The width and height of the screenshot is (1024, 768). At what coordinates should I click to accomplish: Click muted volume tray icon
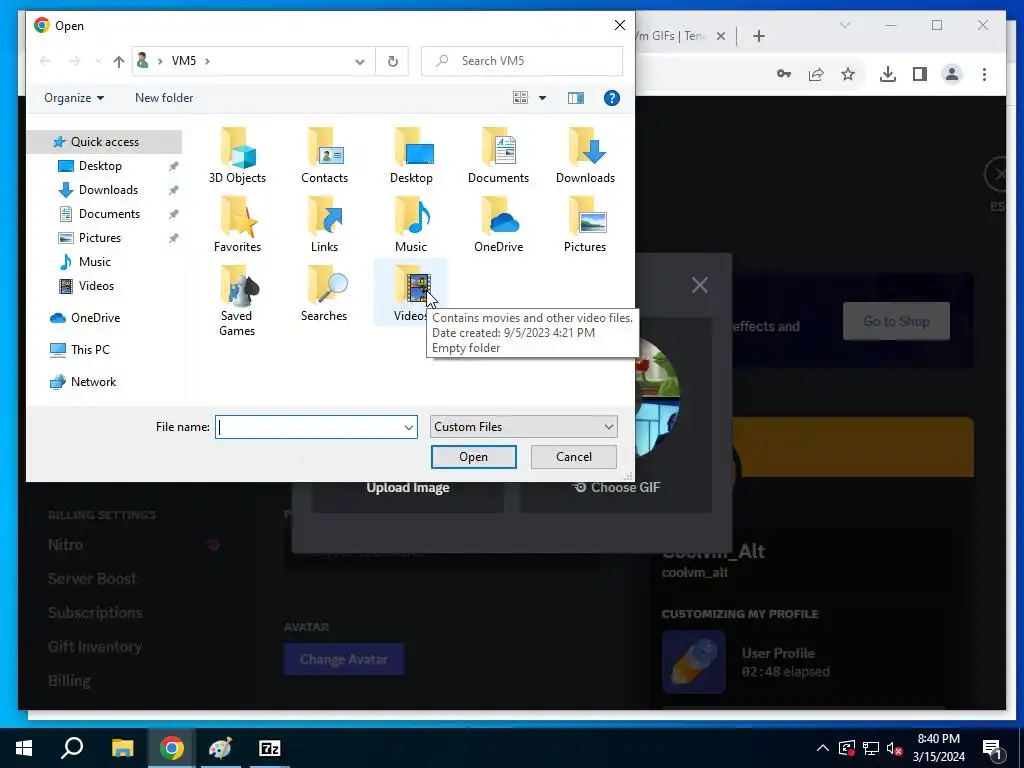pos(895,748)
